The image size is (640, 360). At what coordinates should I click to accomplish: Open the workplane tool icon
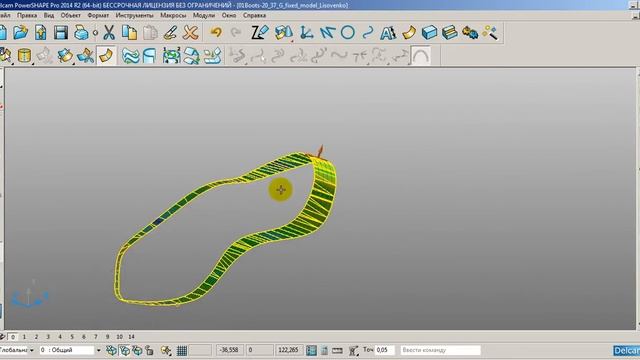tap(307, 33)
